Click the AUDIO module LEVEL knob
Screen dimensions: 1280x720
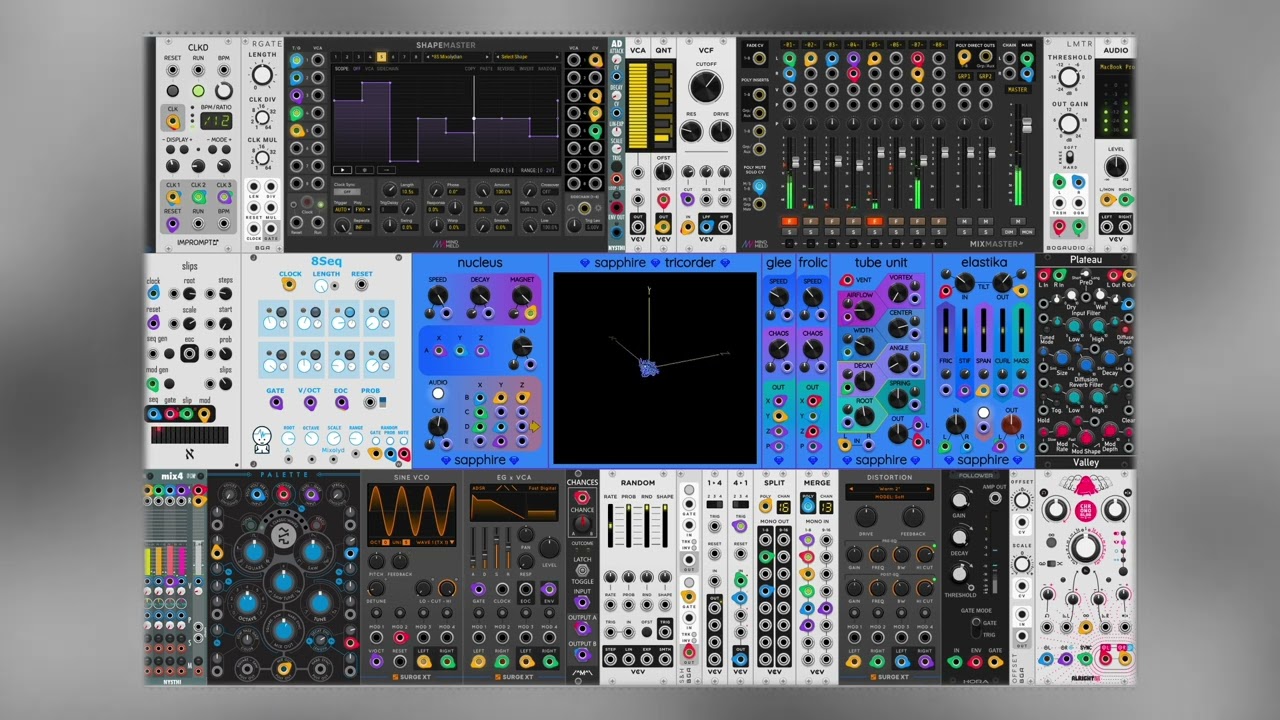pyautogui.click(x=1116, y=166)
